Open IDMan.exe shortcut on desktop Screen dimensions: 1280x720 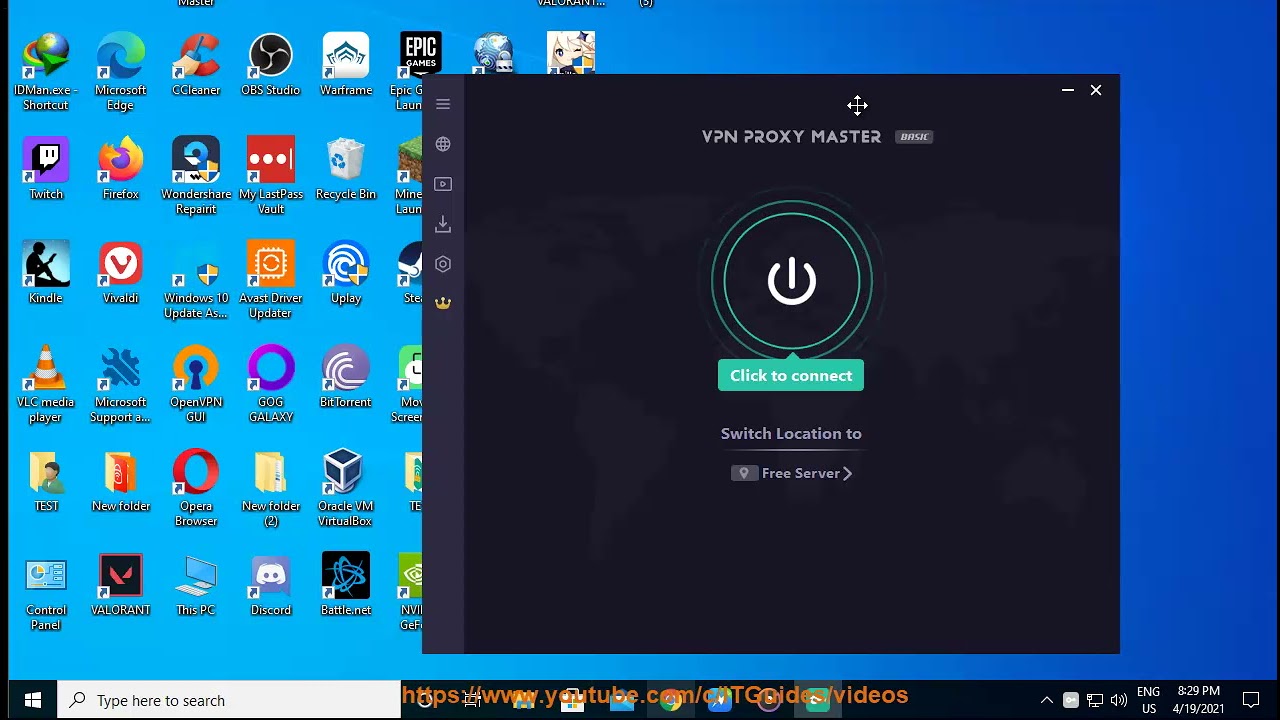pyautogui.click(x=46, y=71)
